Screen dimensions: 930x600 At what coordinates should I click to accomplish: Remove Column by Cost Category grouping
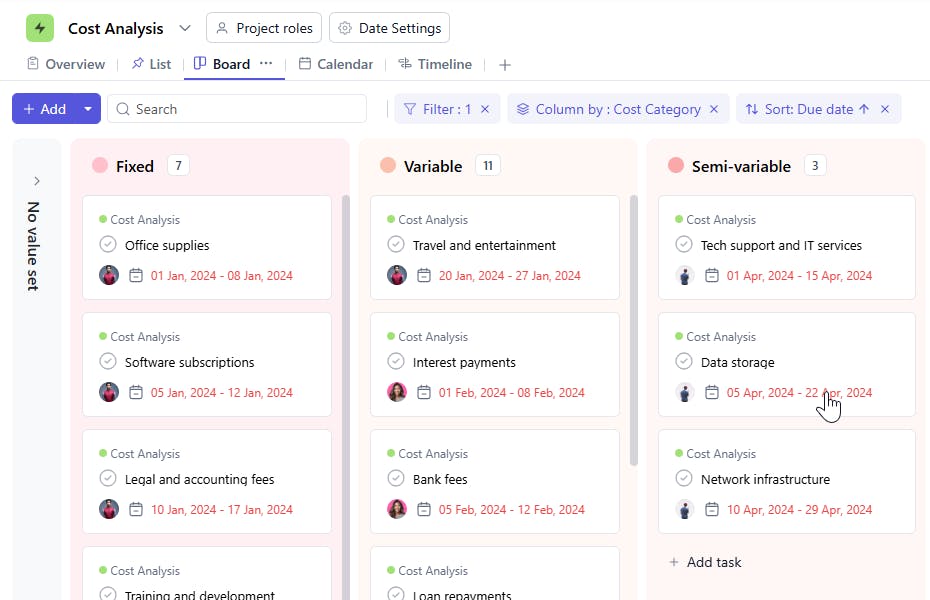coord(714,109)
